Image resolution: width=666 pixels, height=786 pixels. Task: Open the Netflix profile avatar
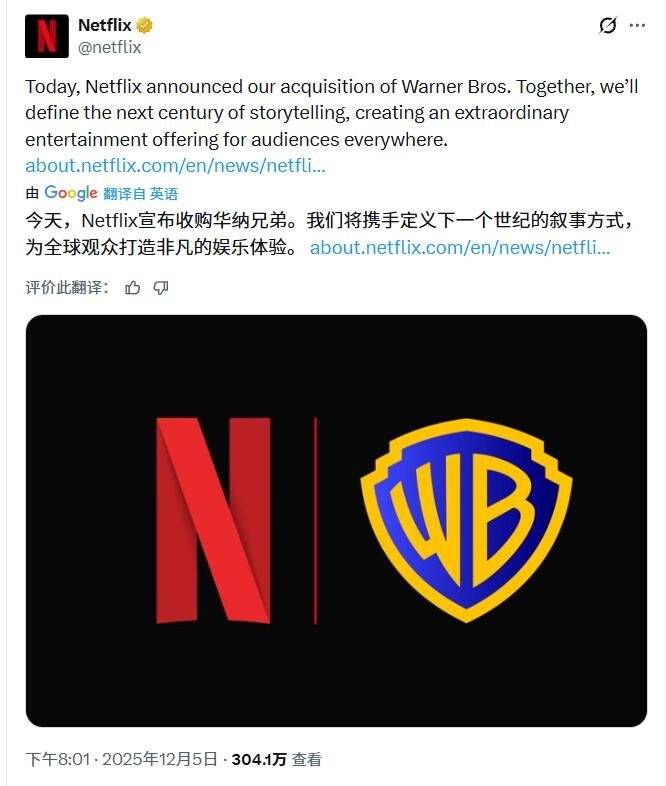47,36
